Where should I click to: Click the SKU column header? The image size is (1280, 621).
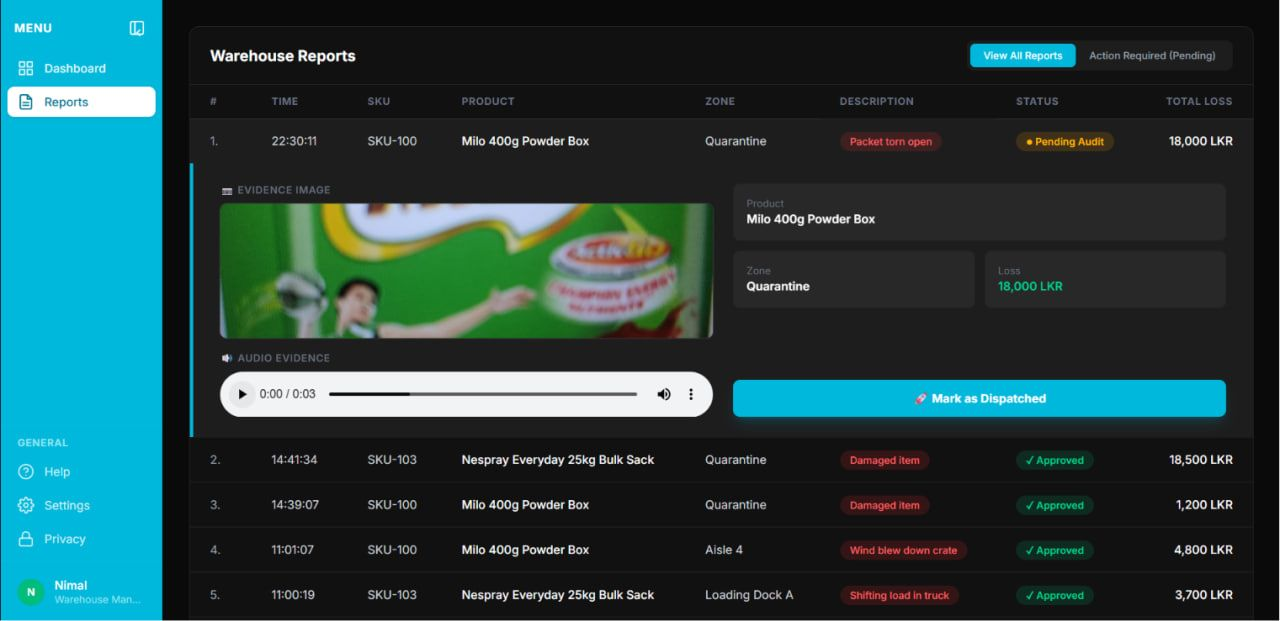[379, 101]
